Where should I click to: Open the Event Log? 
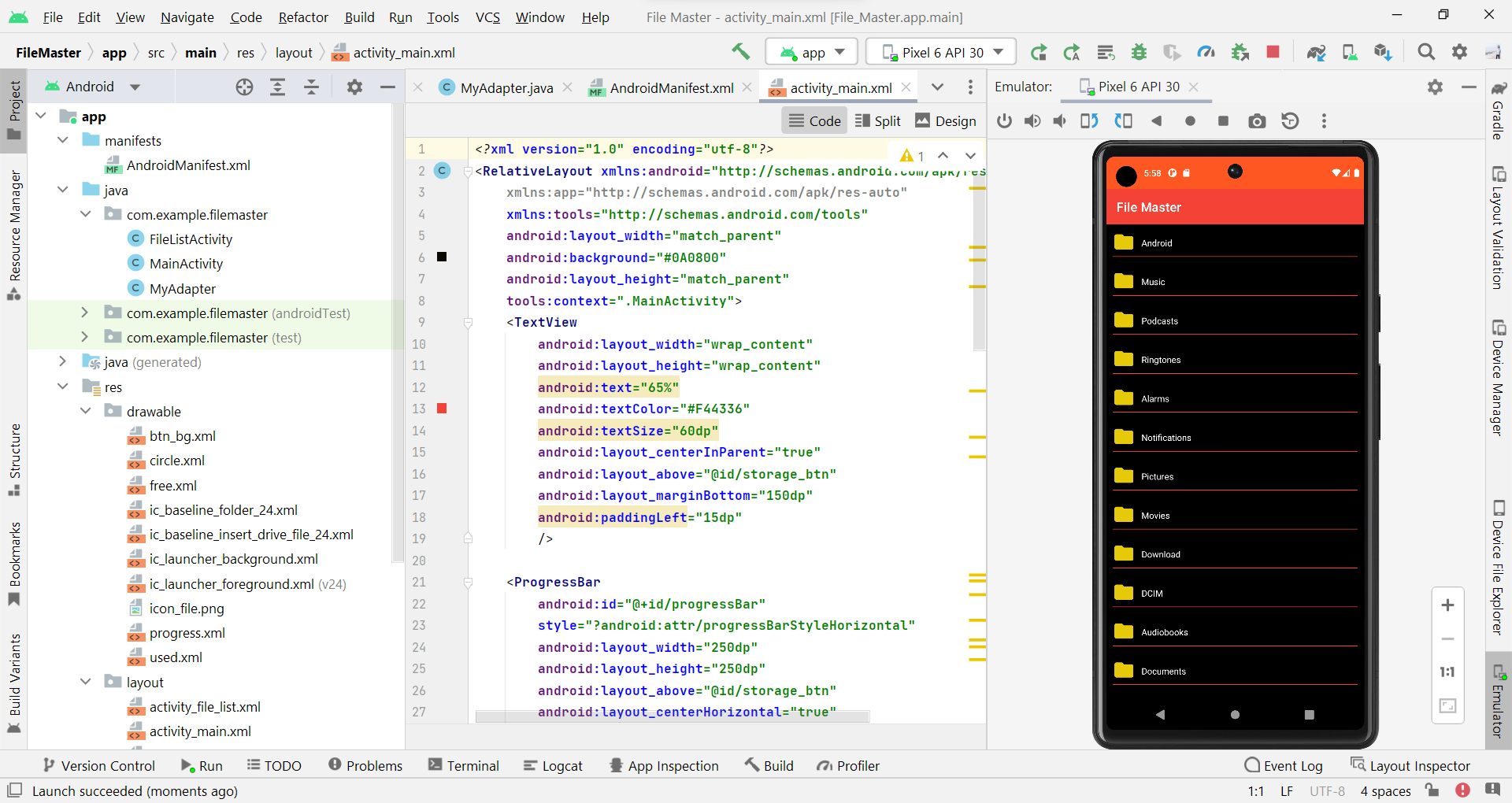click(1284, 766)
